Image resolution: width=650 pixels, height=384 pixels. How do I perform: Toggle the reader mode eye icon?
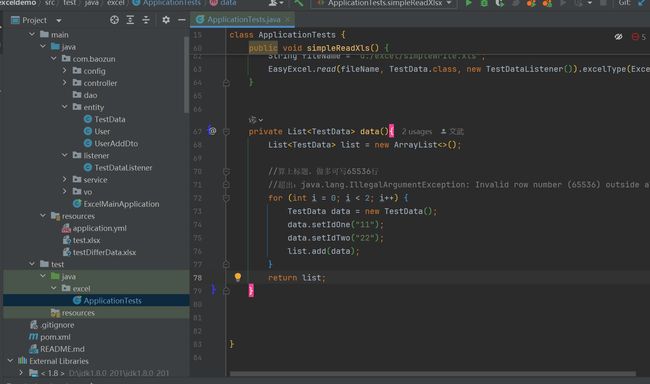tap(618, 37)
